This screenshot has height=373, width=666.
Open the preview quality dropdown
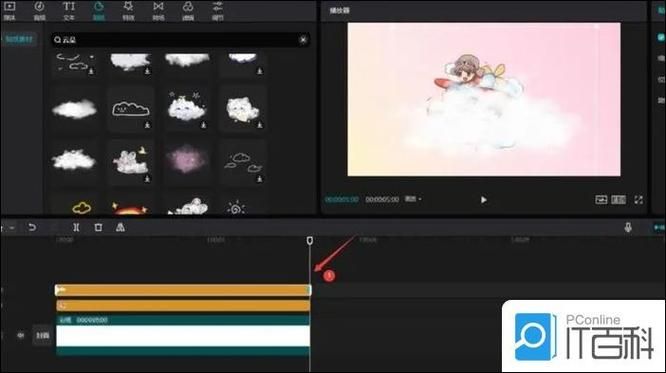coord(413,199)
